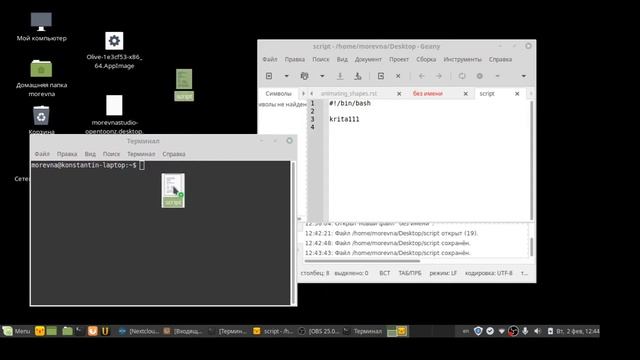Viewport: 640px width, 360px height.
Task: Open the Вид menu in Терминал
Action: [90, 154]
